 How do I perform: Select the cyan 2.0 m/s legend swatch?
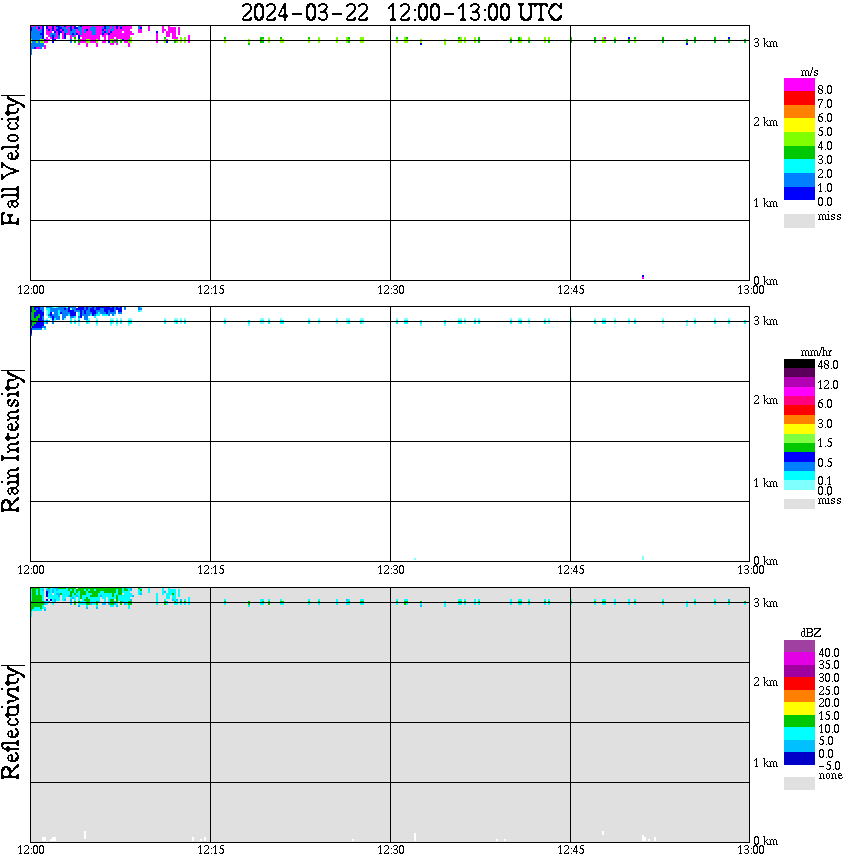click(x=799, y=166)
